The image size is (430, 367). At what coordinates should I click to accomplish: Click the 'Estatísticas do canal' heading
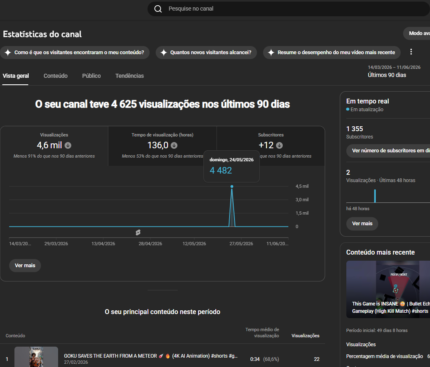pyautogui.click(x=42, y=34)
